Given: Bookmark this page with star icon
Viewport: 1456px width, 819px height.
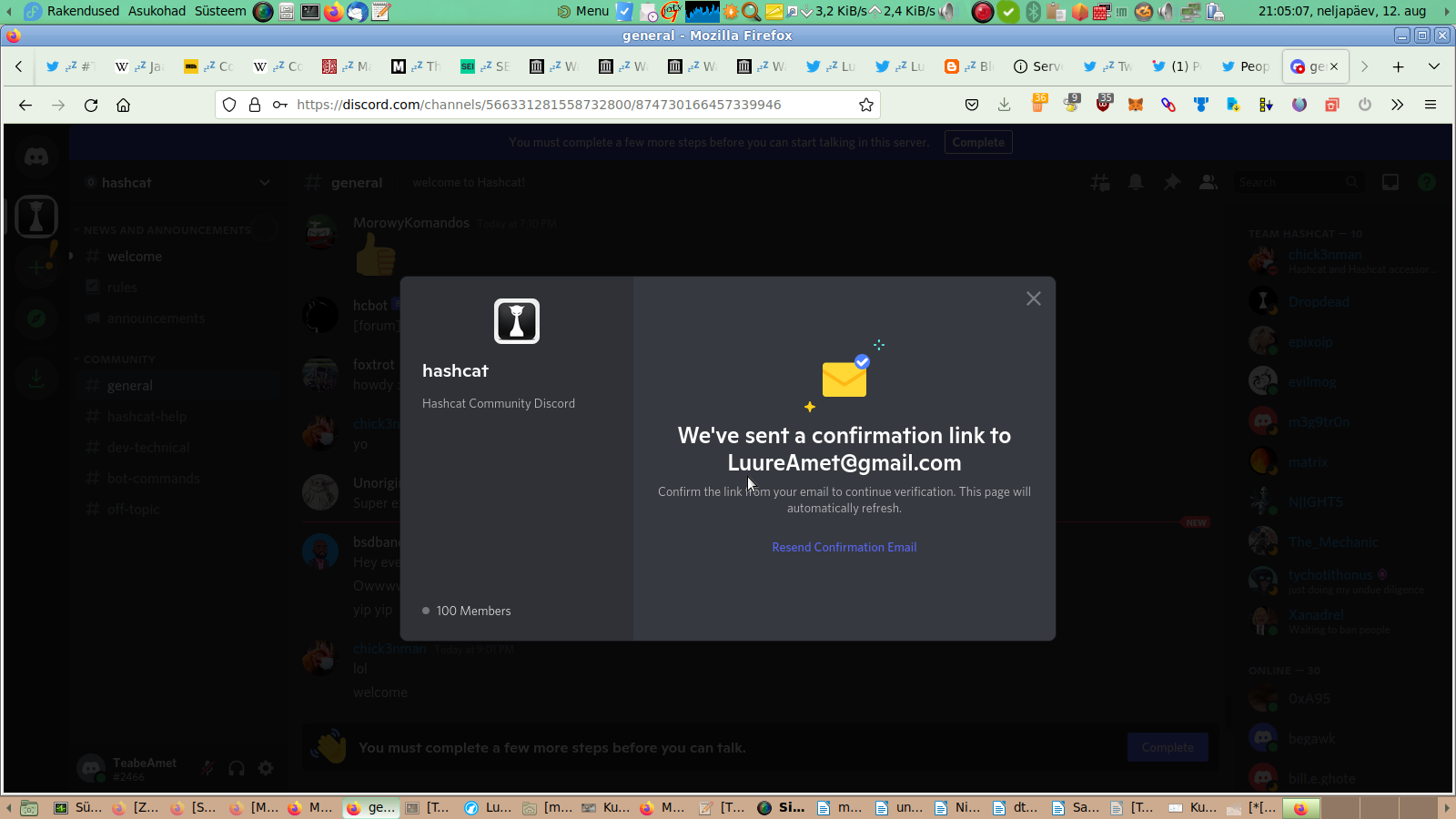Looking at the screenshot, I should (x=866, y=105).
